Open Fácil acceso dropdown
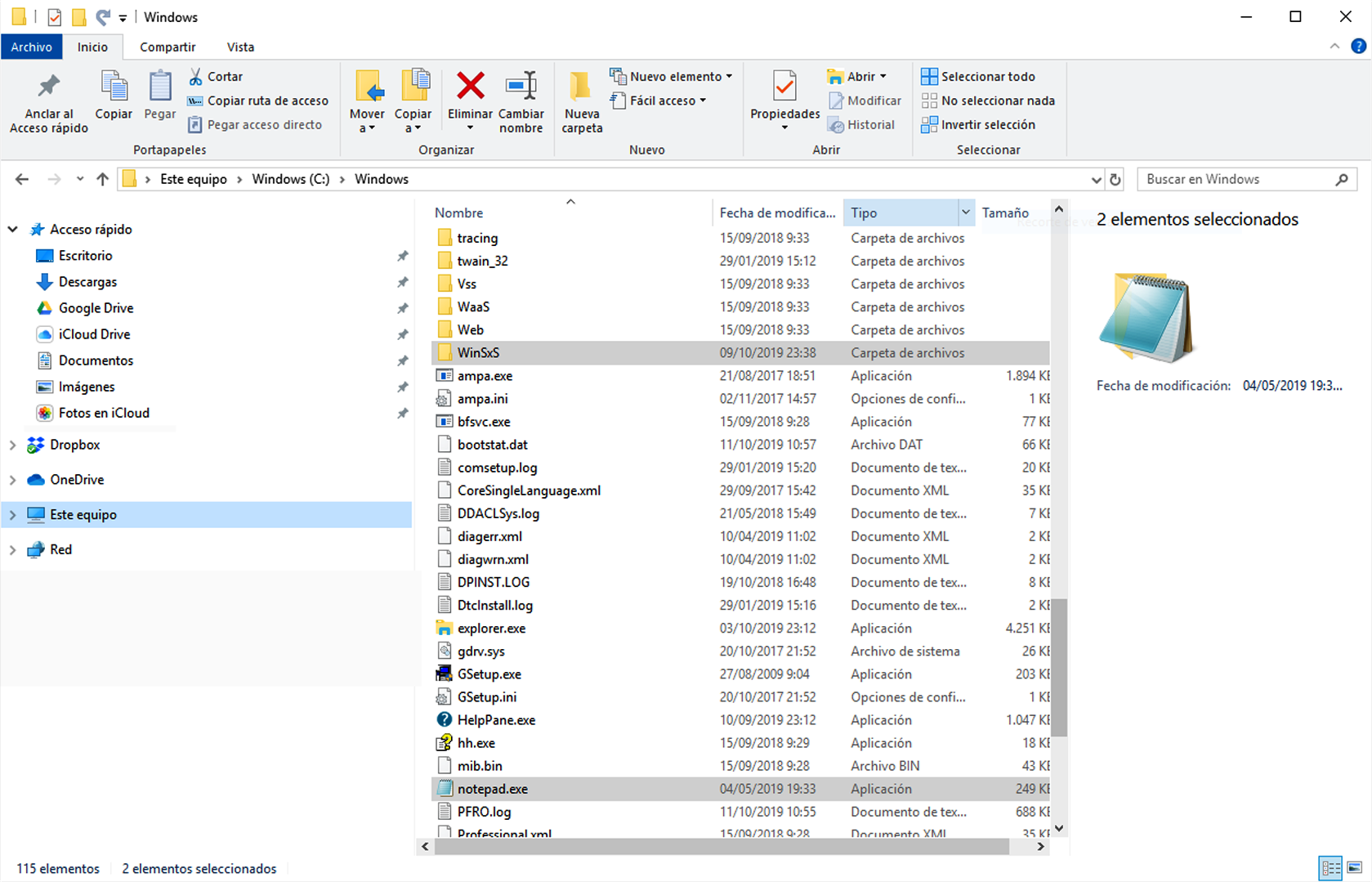 click(657, 101)
